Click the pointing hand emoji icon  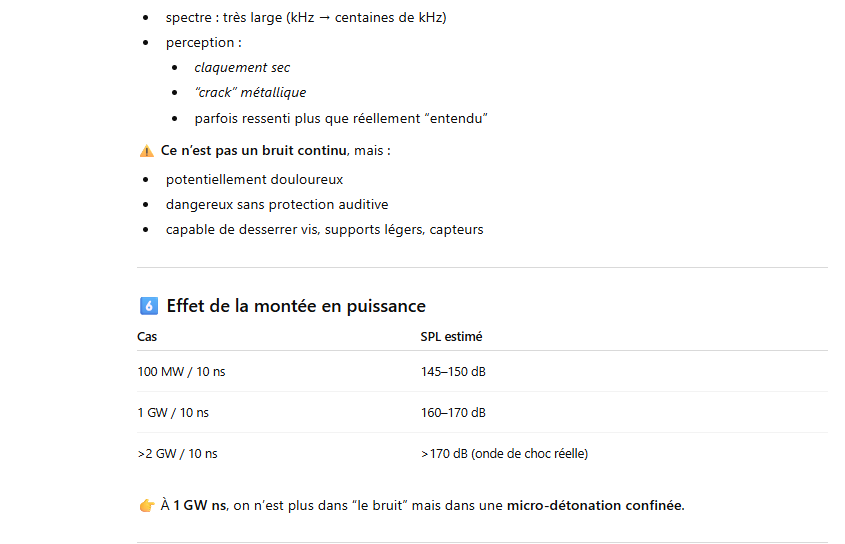pyautogui.click(x=146, y=506)
